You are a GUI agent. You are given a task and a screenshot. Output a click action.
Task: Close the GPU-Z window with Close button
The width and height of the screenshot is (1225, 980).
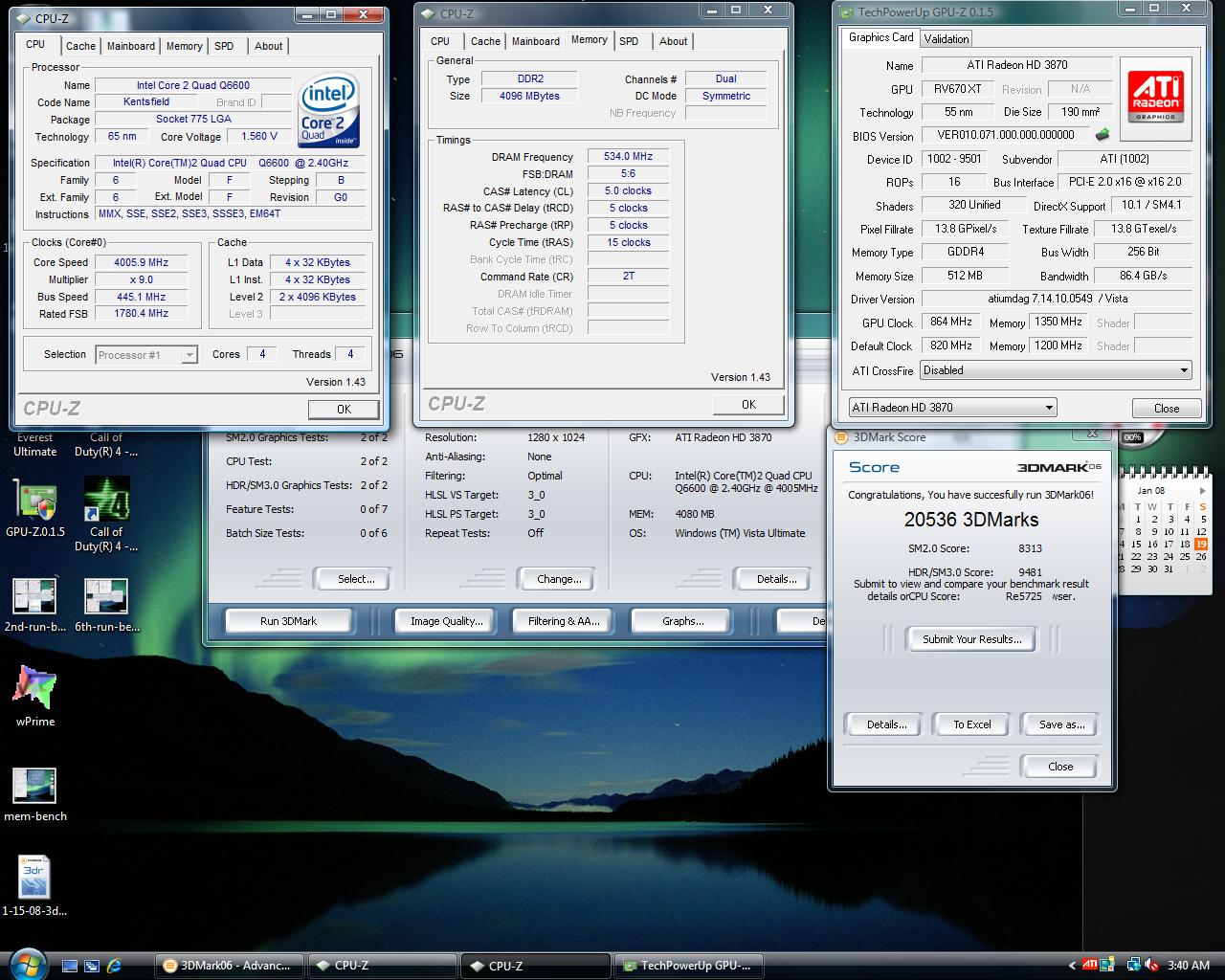(x=1167, y=408)
